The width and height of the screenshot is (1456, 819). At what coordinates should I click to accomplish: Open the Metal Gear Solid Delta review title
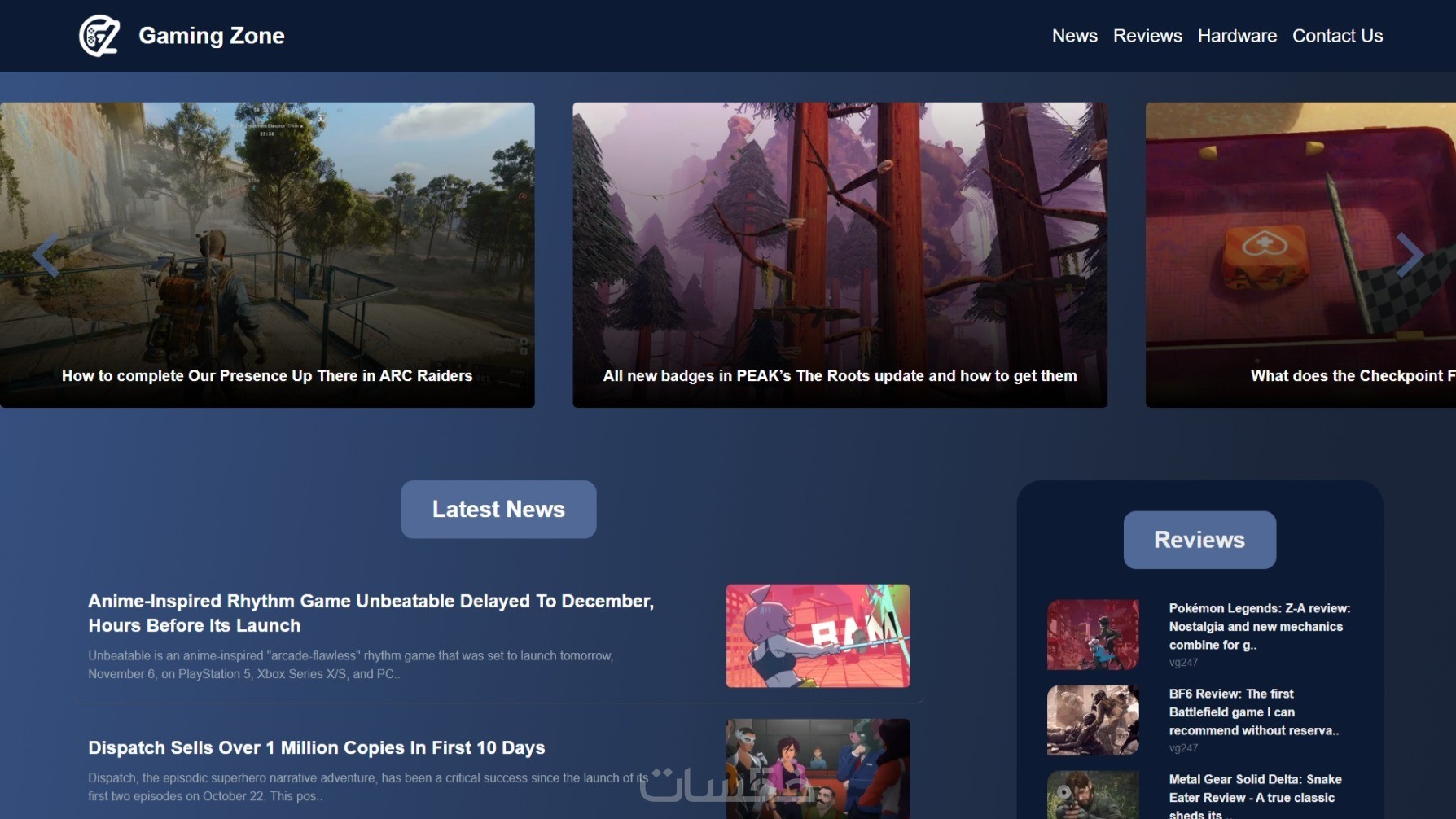click(x=1256, y=795)
